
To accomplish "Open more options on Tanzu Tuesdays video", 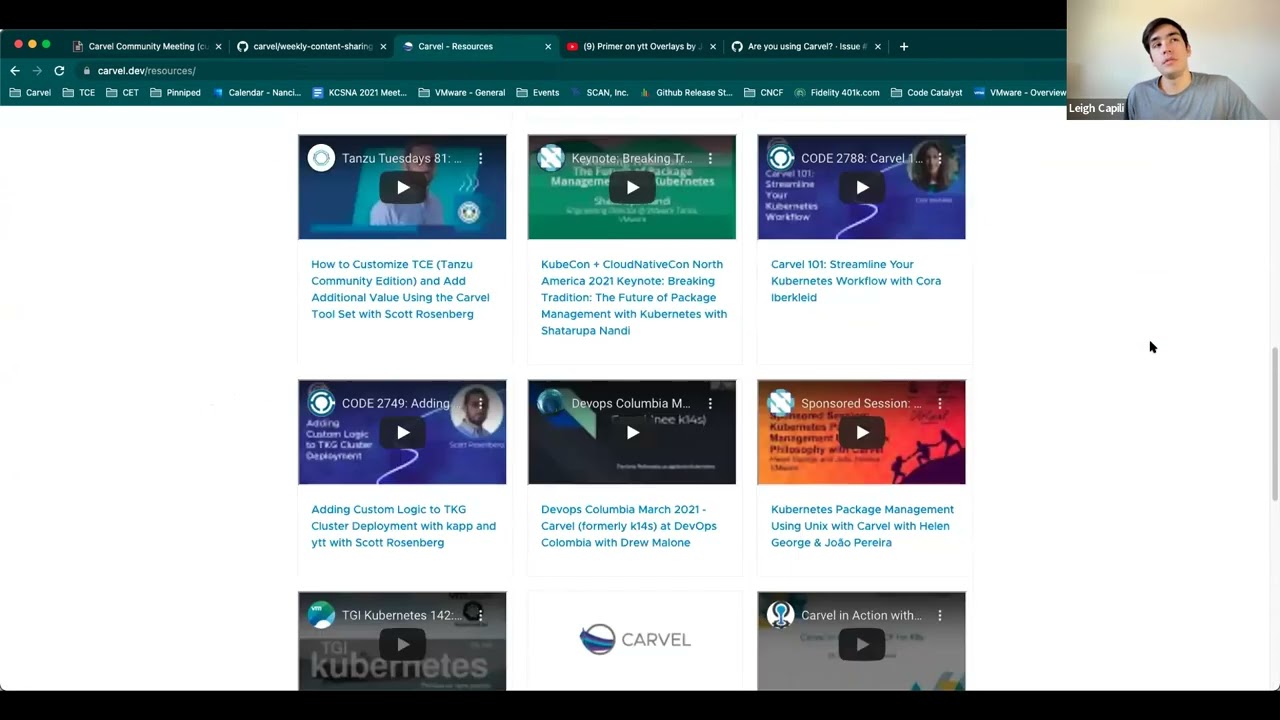I will click(x=480, y=159).
